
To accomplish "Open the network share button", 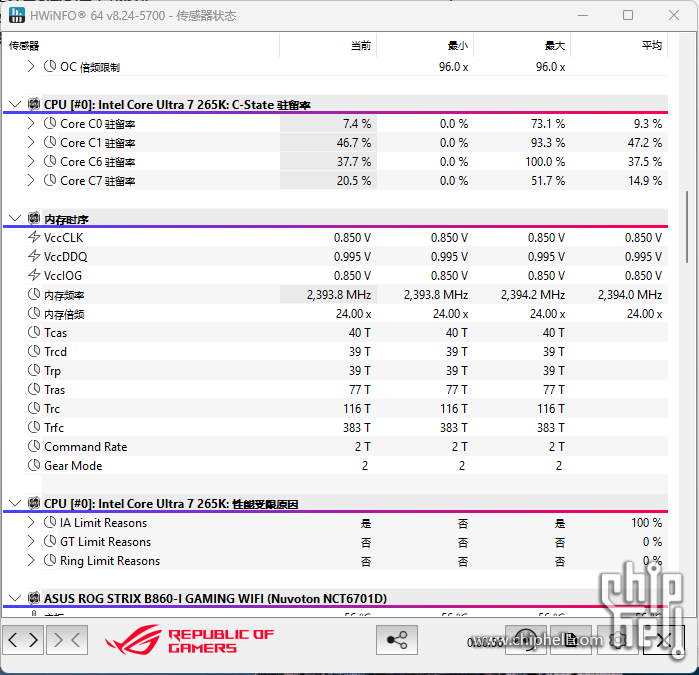I will [x=397, y=640].
